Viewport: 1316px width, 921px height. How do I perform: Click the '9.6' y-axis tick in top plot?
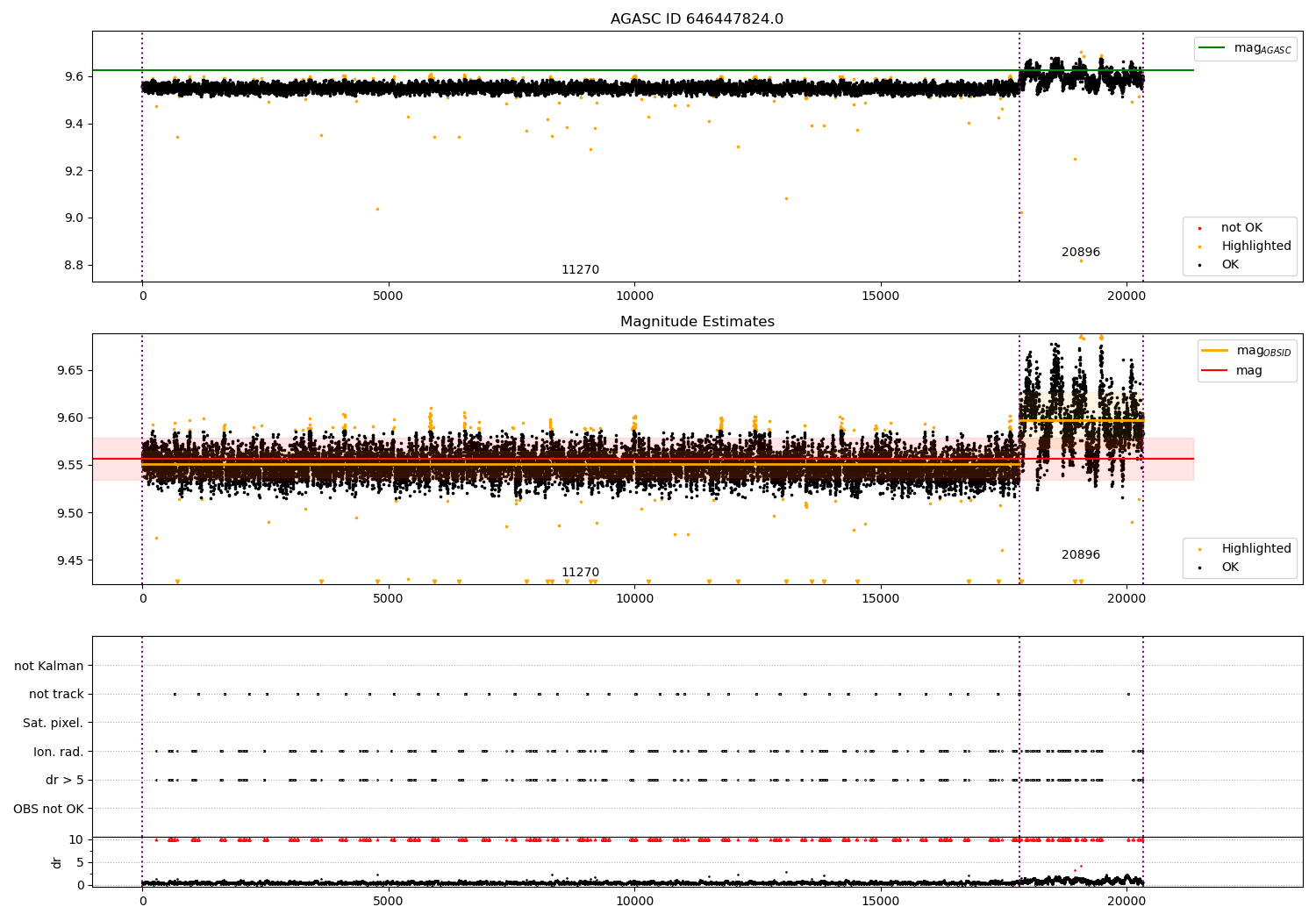tap(75, 77)
